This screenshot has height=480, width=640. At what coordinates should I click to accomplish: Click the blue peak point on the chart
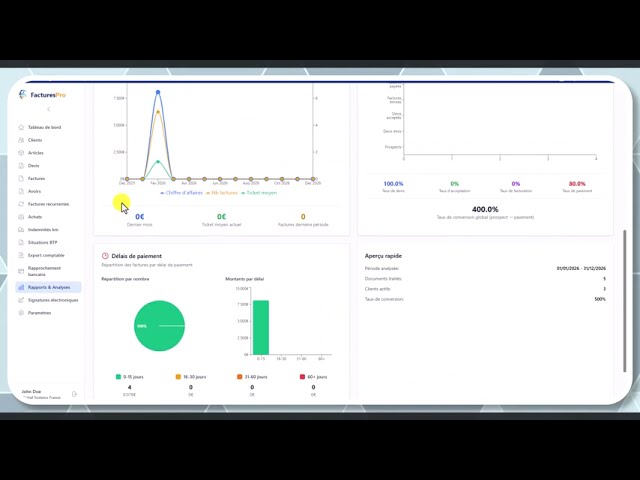158,92
